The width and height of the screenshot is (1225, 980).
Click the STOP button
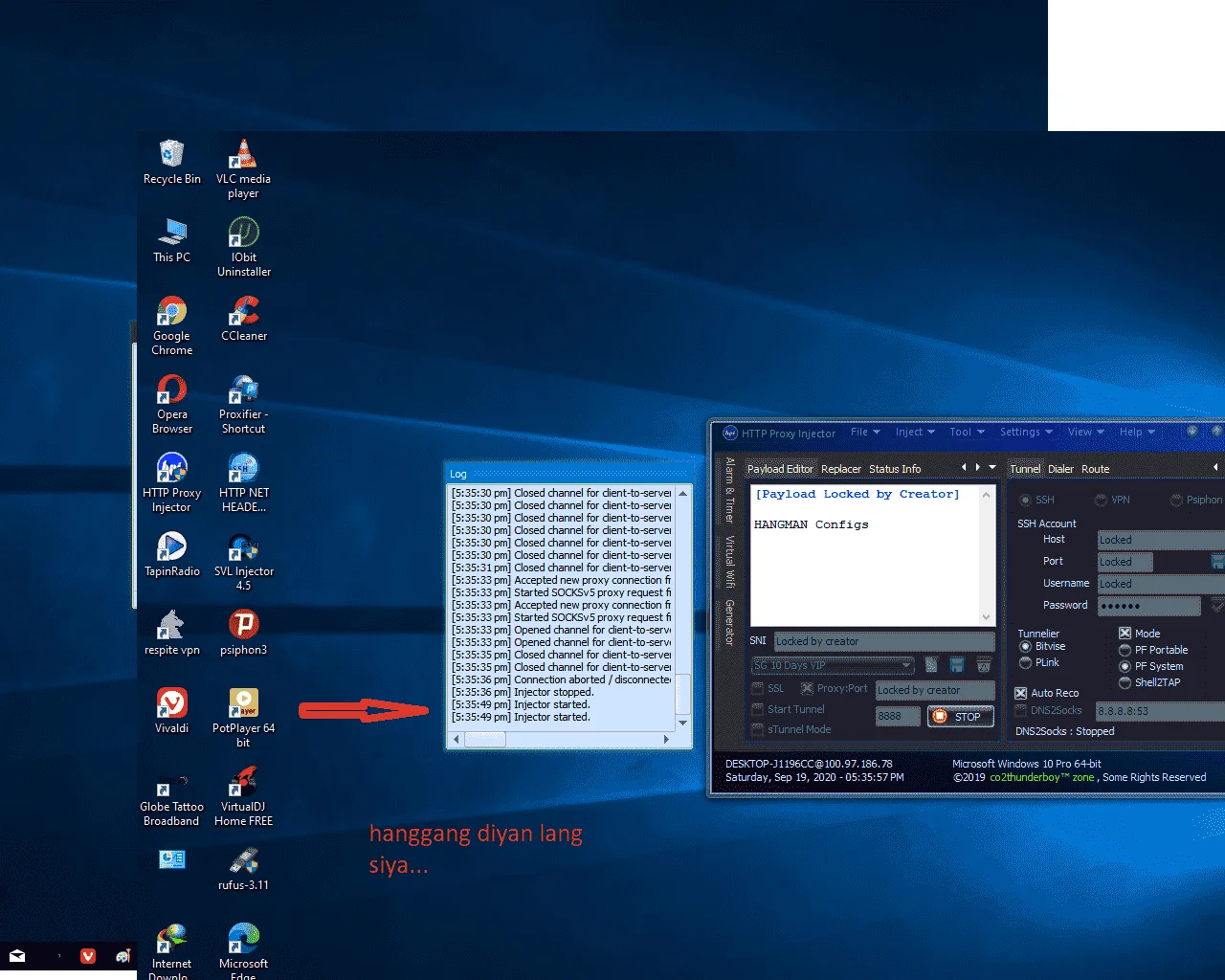point(960,717)
